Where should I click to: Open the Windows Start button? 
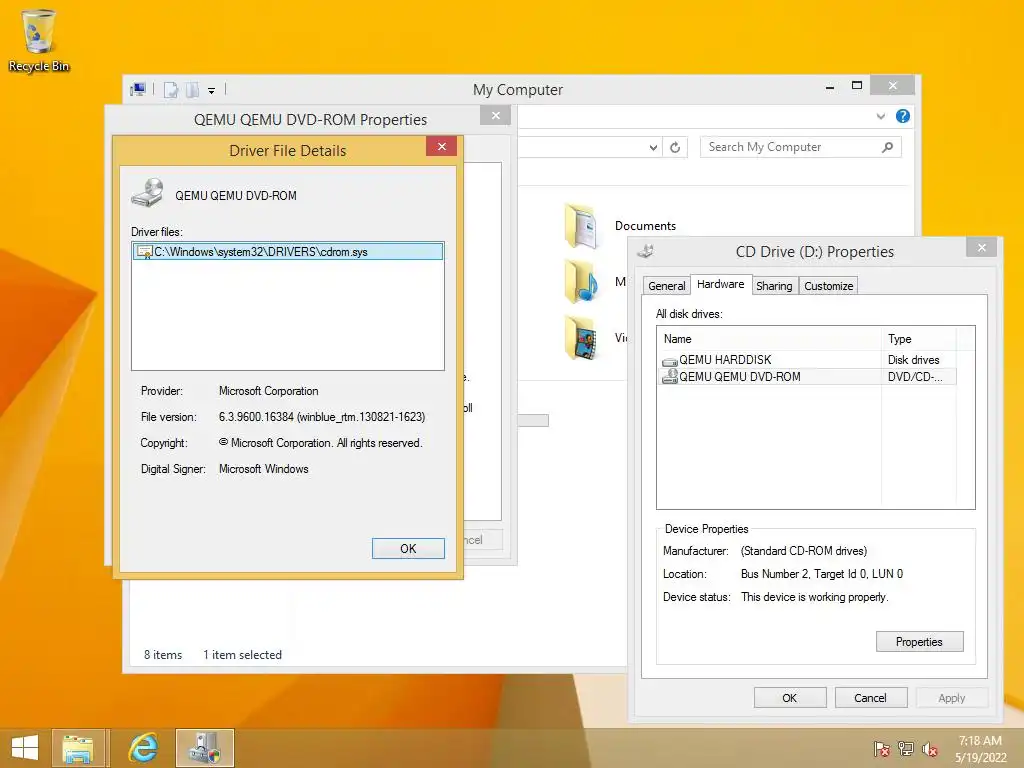point(25,748)
